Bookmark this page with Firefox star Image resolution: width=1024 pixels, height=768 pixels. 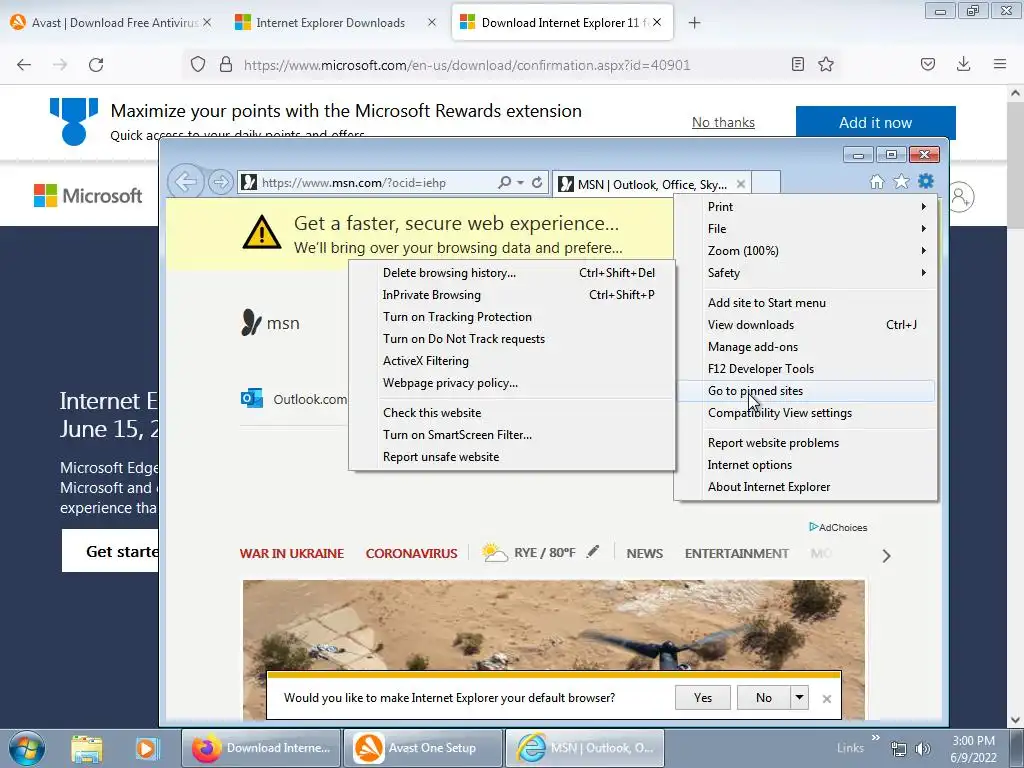(x=826, y=64)
